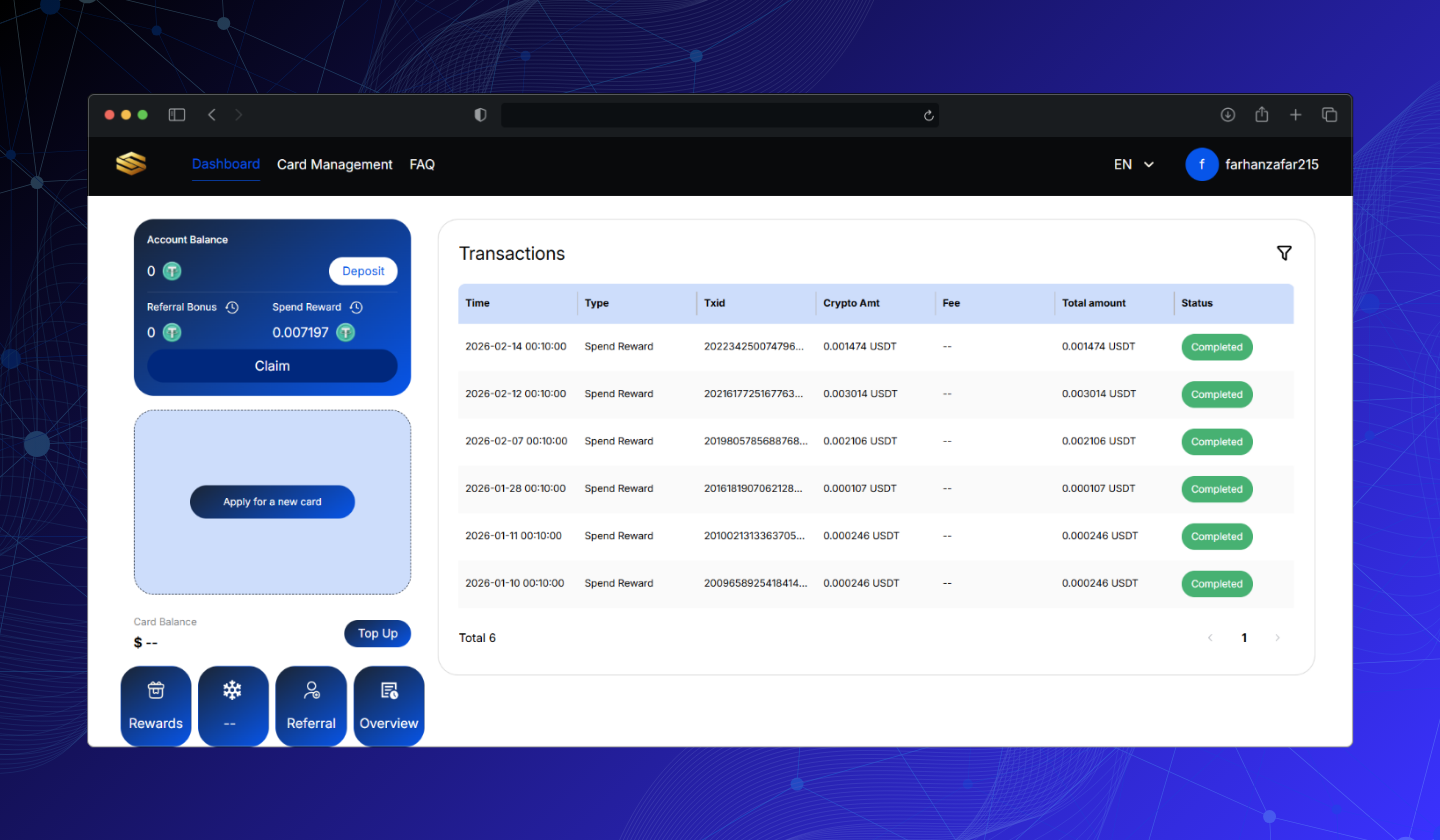Open the transactions filter funnel icon
This screenshot has width=1440, height=840.
(x=1284, y=254)
